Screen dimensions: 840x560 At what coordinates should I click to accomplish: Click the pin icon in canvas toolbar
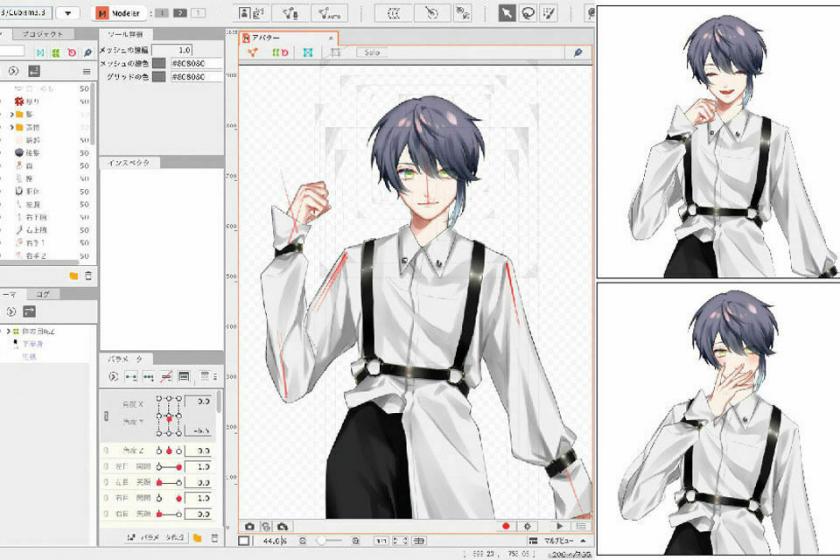(578, 53)
